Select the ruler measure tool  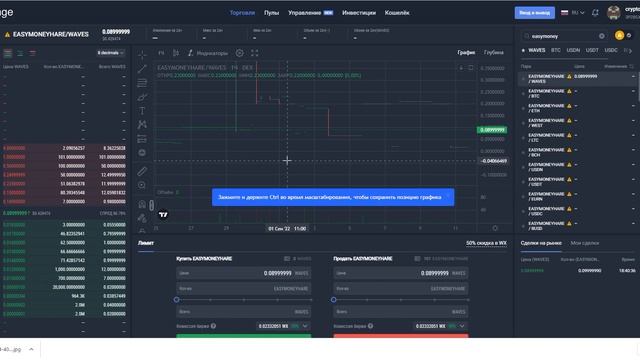(x=142, y=171)
